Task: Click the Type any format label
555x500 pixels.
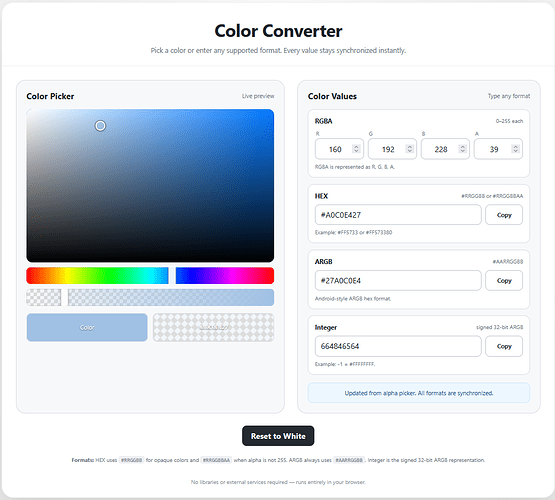Action: point(509,96)
